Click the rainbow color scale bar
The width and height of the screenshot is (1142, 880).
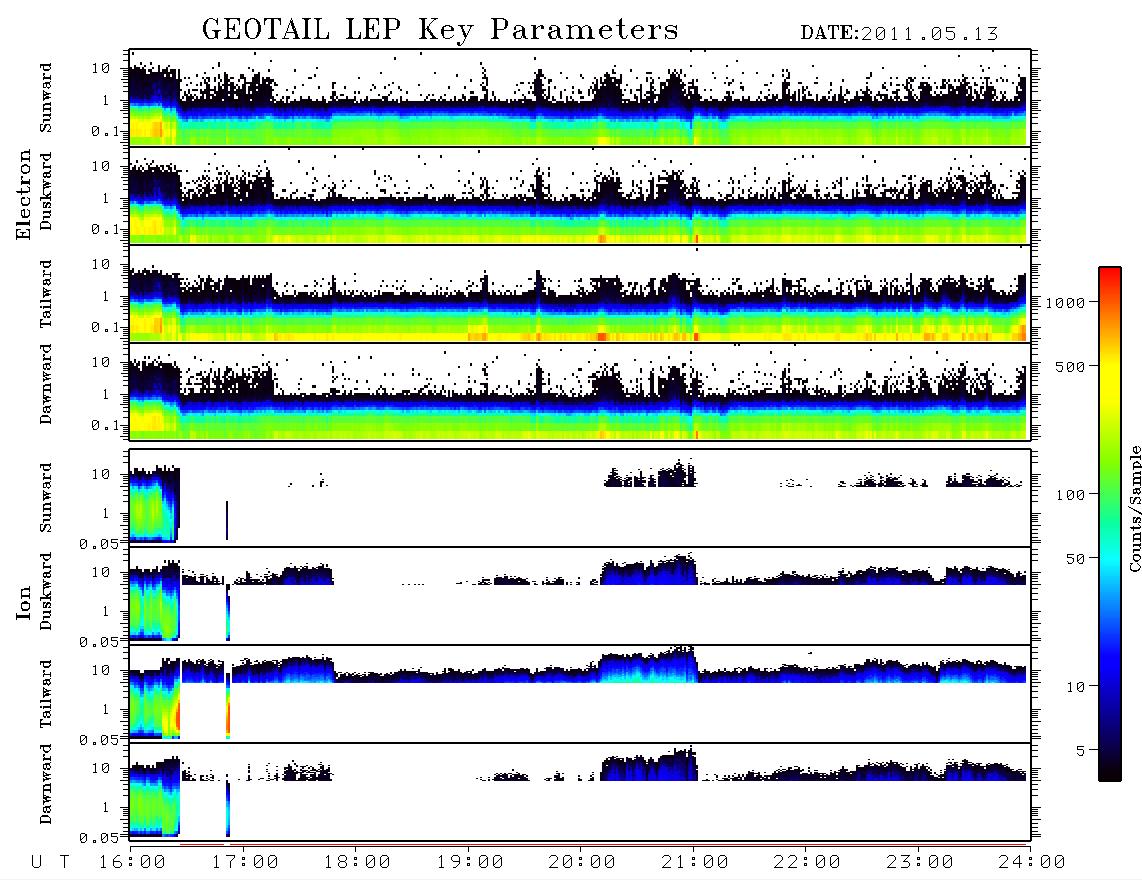coord(1109,524)
